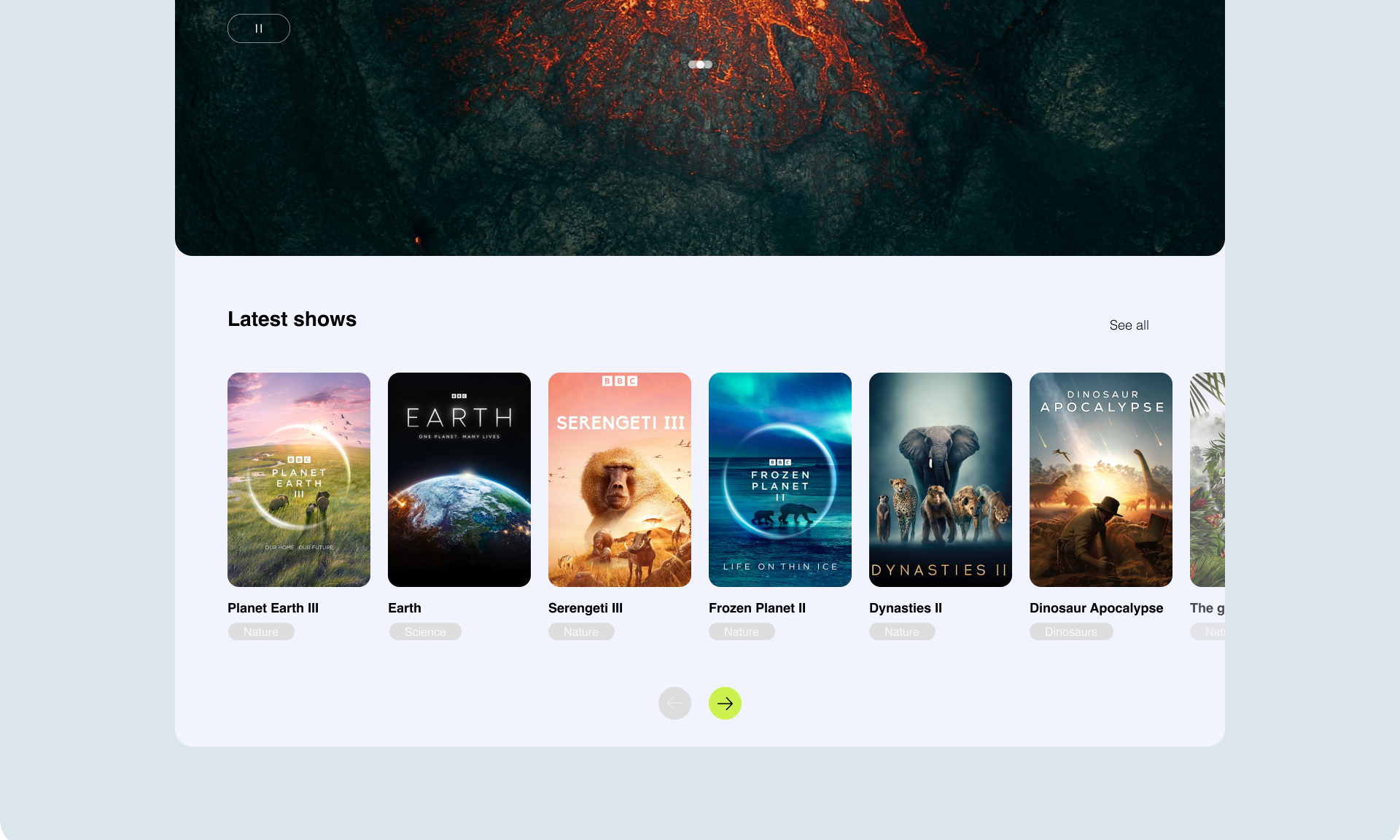Select the Science tag under Earth

click(x=425, y=631)
